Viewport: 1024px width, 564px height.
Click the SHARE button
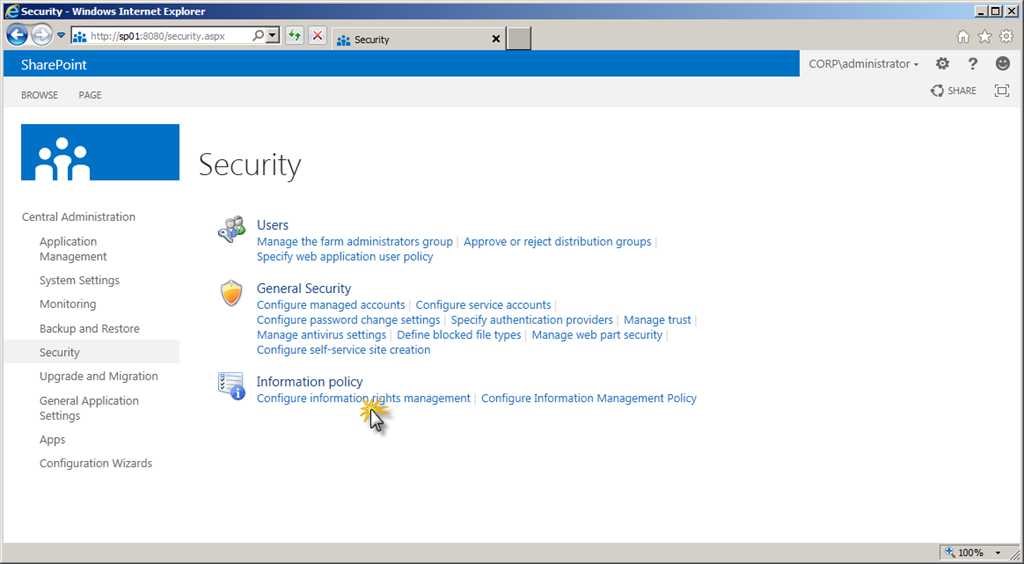point(953,91)
